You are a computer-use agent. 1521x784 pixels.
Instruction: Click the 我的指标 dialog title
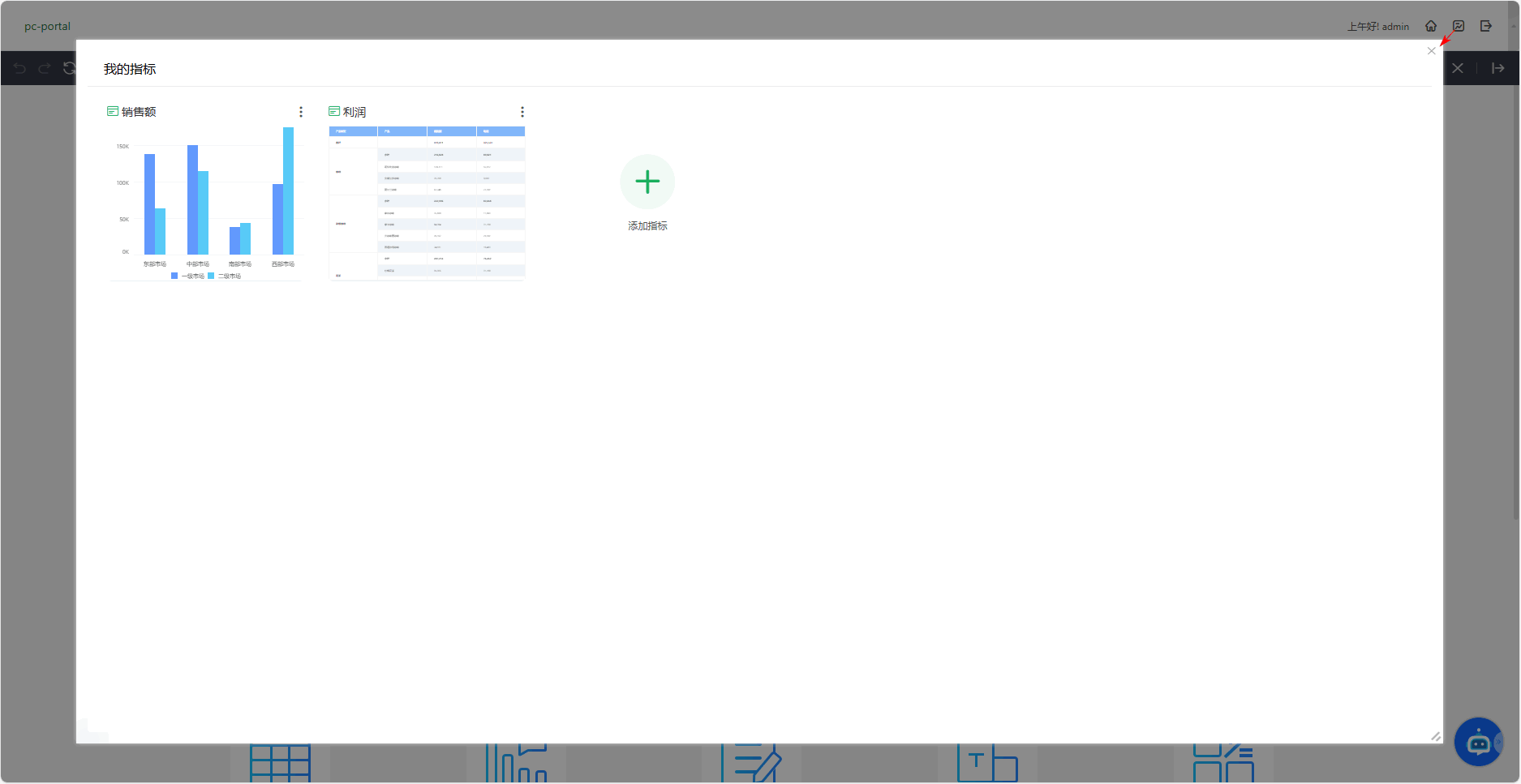130,69
